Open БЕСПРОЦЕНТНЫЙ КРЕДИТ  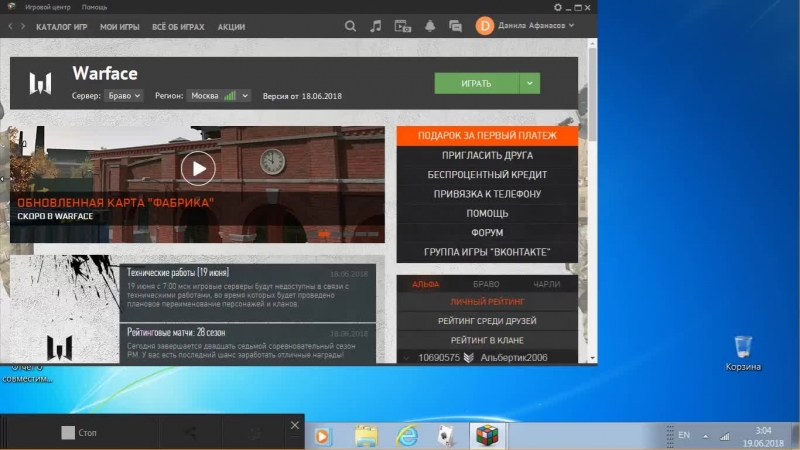tap(487, 174)
